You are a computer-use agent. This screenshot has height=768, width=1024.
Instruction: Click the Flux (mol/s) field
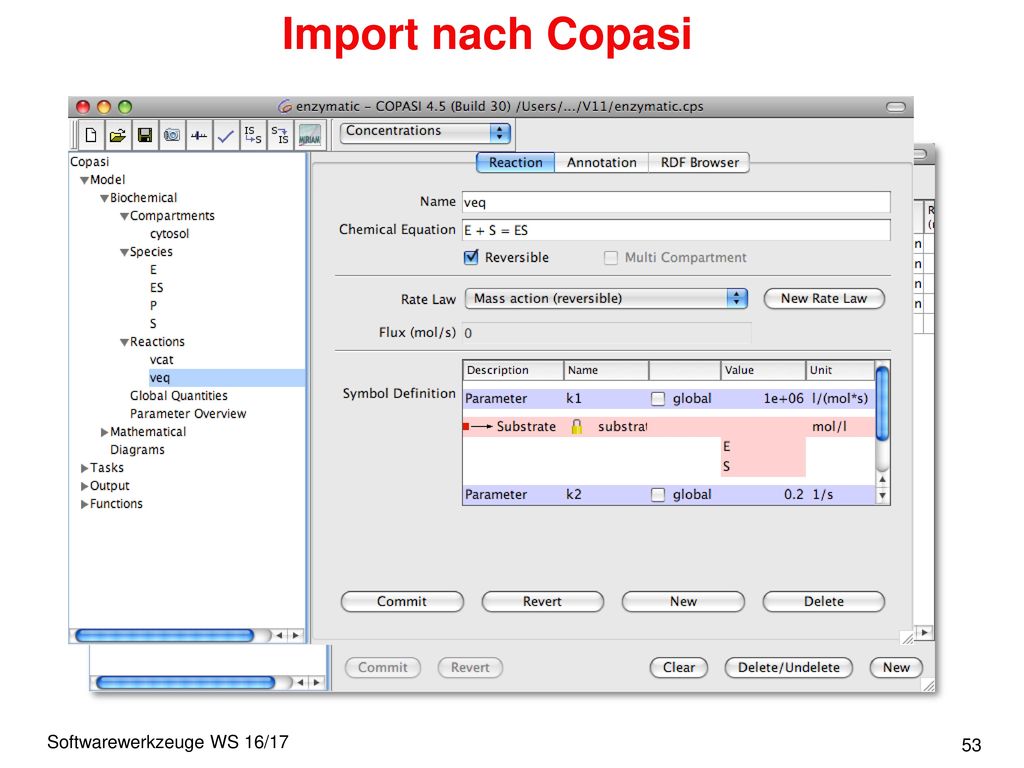pos(607,333)
